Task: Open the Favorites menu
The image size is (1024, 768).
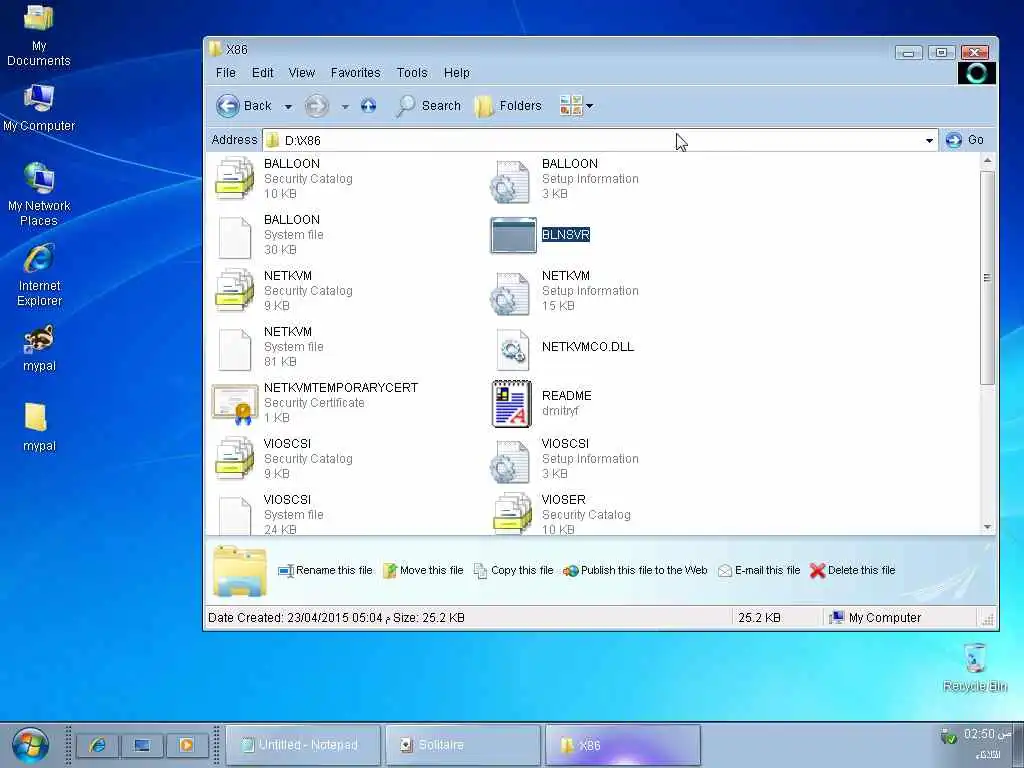Action: pos(355,72)
